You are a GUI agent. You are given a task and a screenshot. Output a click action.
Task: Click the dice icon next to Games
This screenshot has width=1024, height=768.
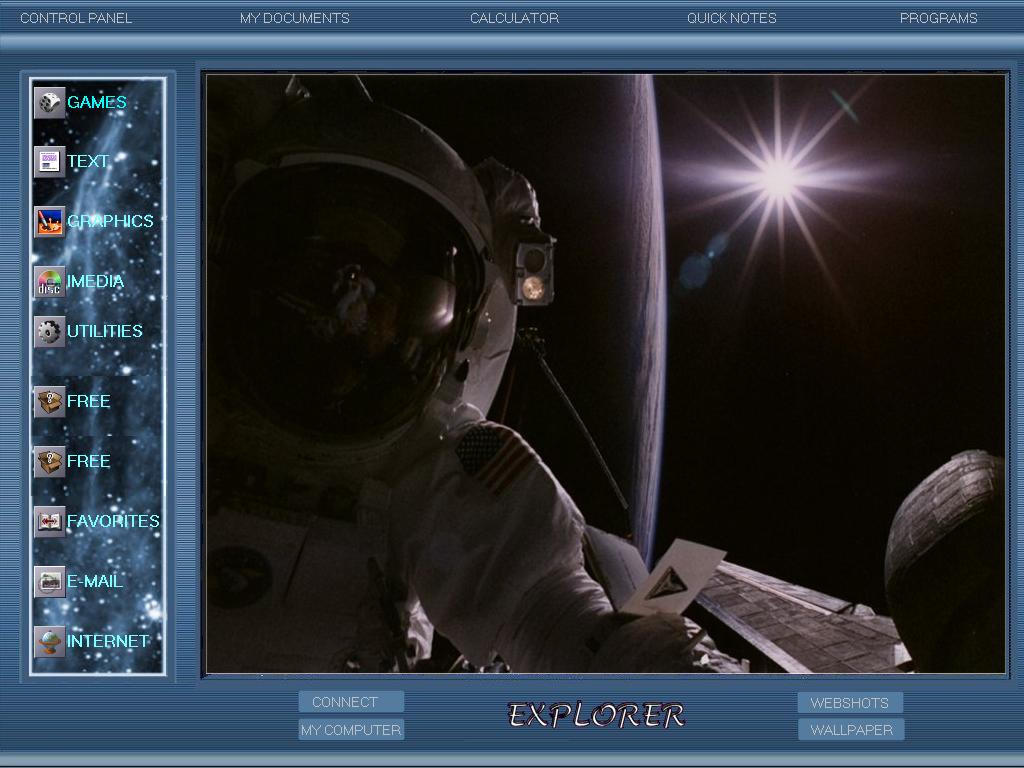(50, 103)
